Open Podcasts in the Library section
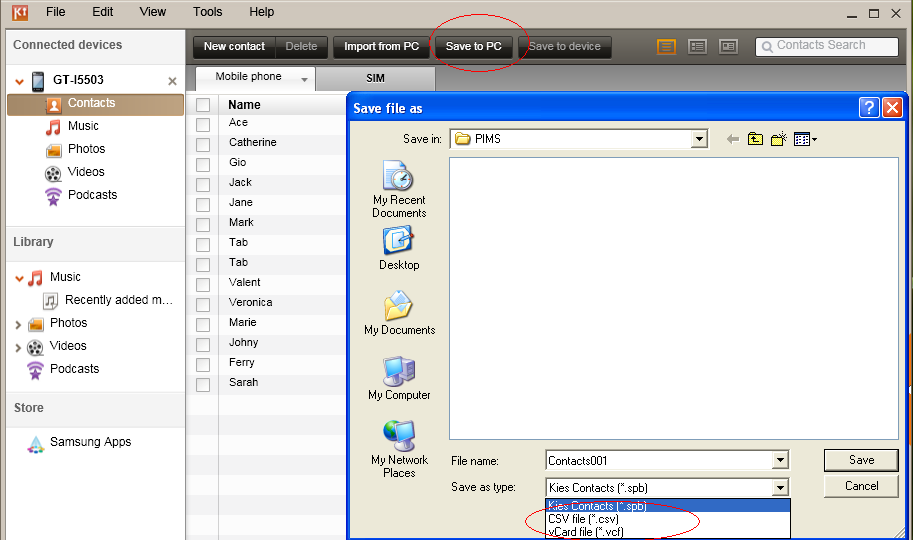Image resolution: width=913 pixels, height=540 pixels. coord(74,369)
